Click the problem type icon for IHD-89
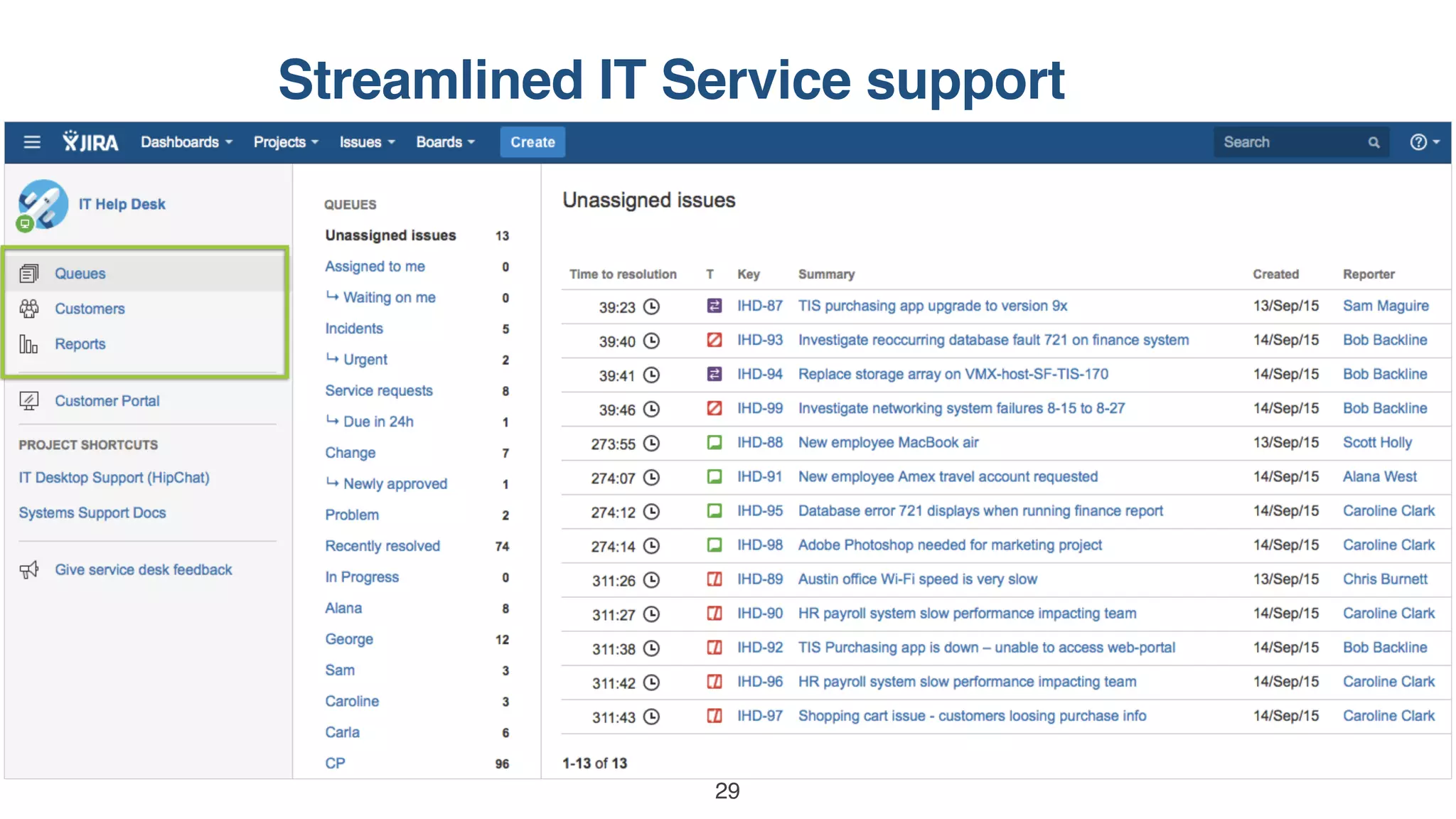1456x819 pixels. pyautogui.click(x=714, y=579)
